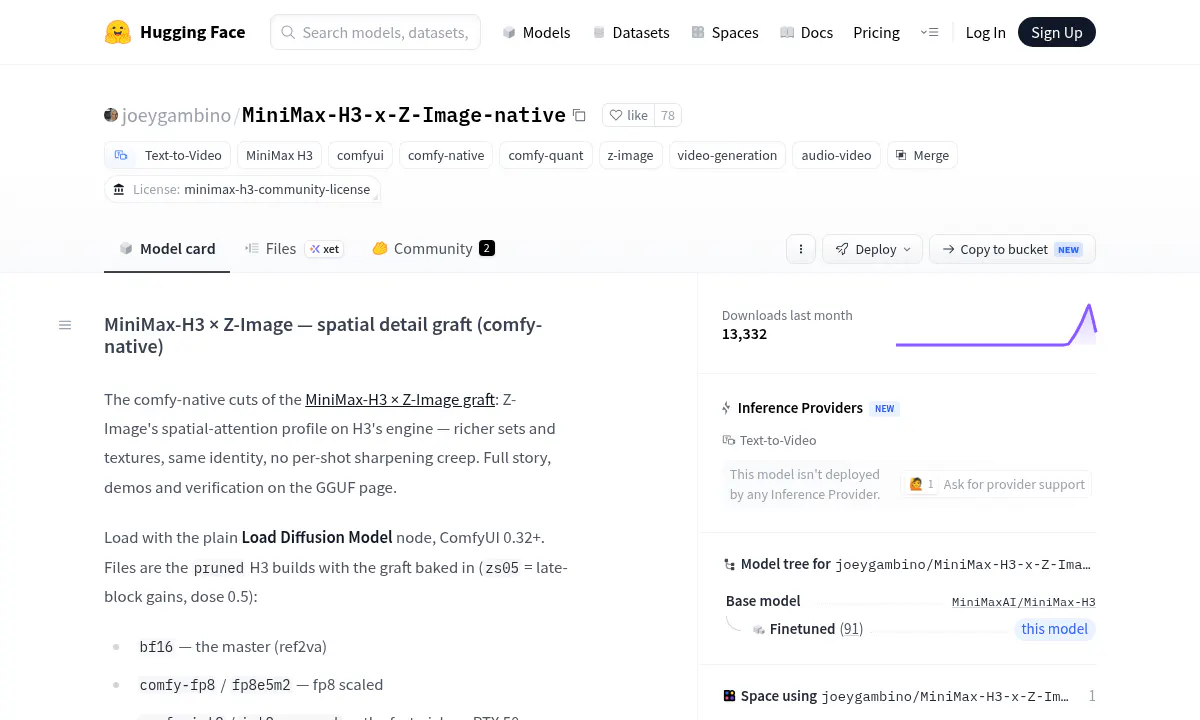Open the joeygambino profile link

tap(176, 115)
